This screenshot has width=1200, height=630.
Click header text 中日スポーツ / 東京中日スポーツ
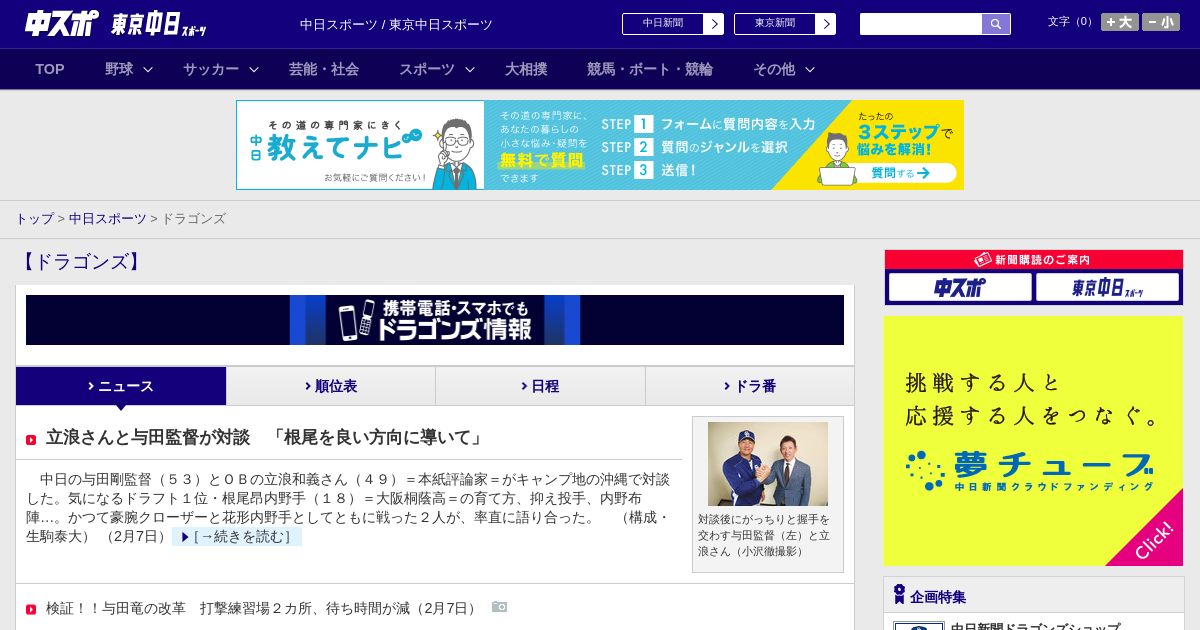click(x=396, y=24)
